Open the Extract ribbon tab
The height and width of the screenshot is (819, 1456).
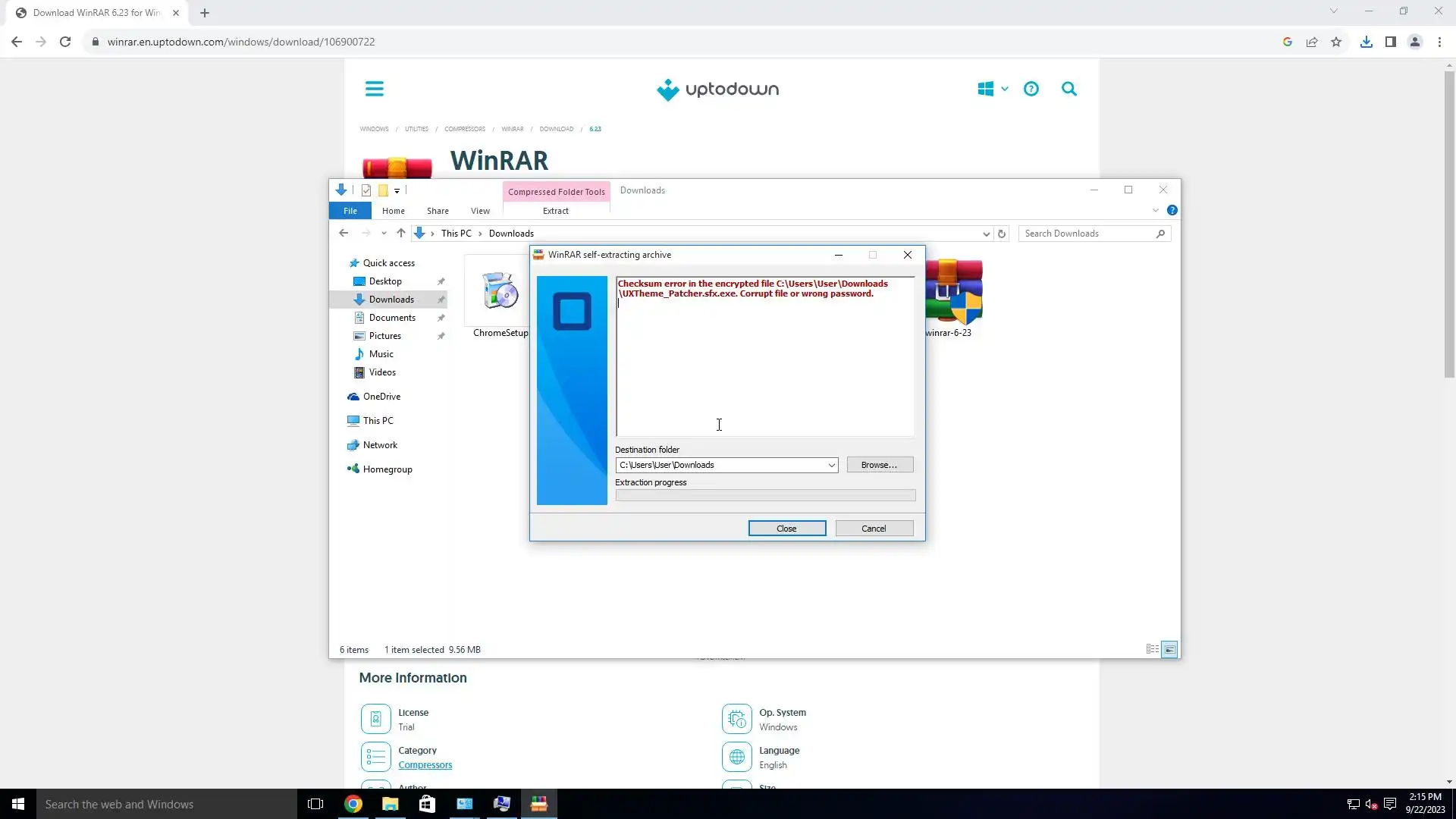click(555, 211)
